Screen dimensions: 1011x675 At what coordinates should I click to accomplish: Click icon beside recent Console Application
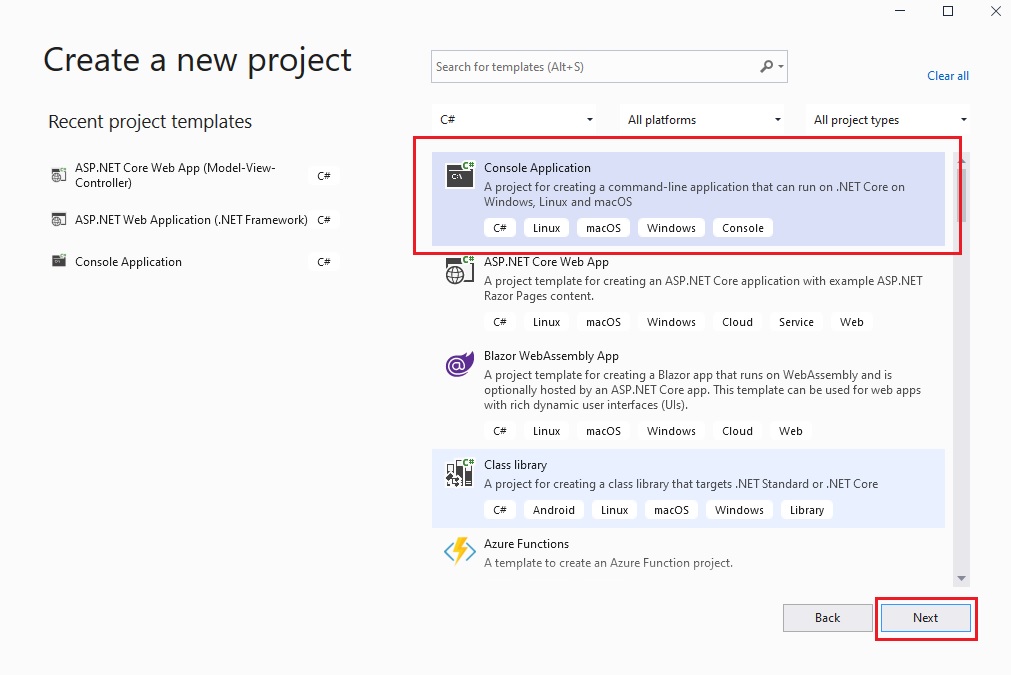(59, 261)
